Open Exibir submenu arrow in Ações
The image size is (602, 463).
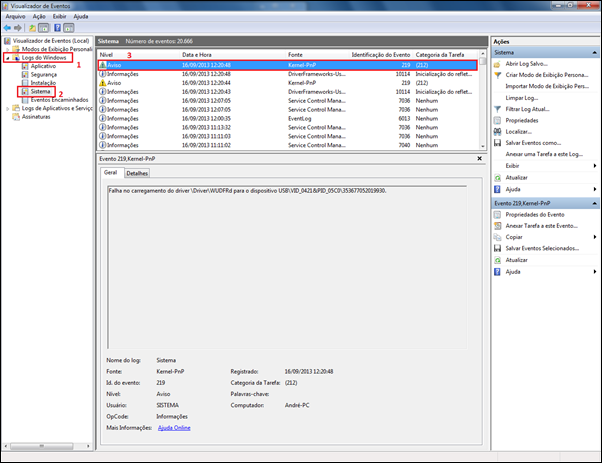(x=595, y=166)
